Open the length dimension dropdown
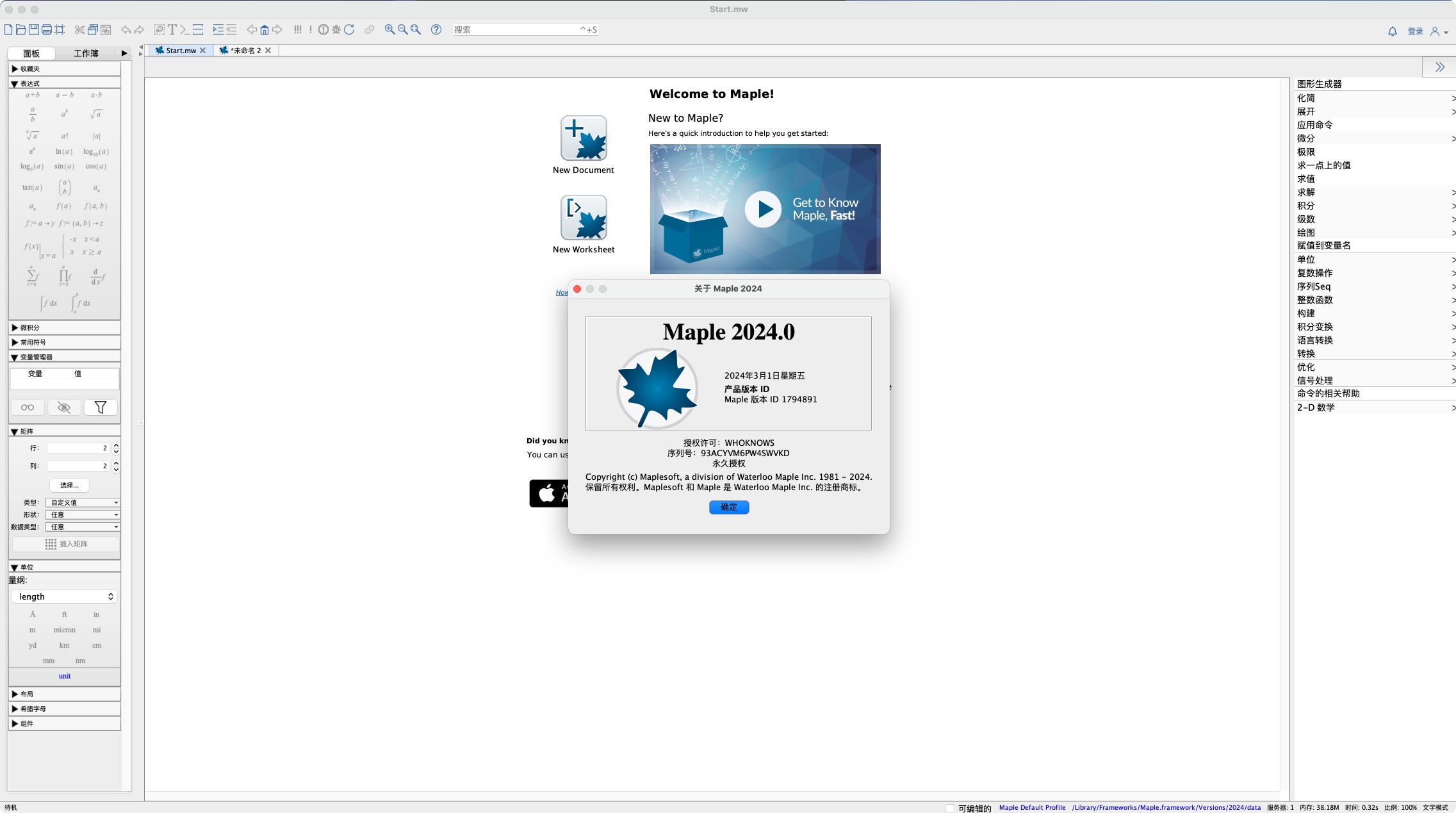 64,596
